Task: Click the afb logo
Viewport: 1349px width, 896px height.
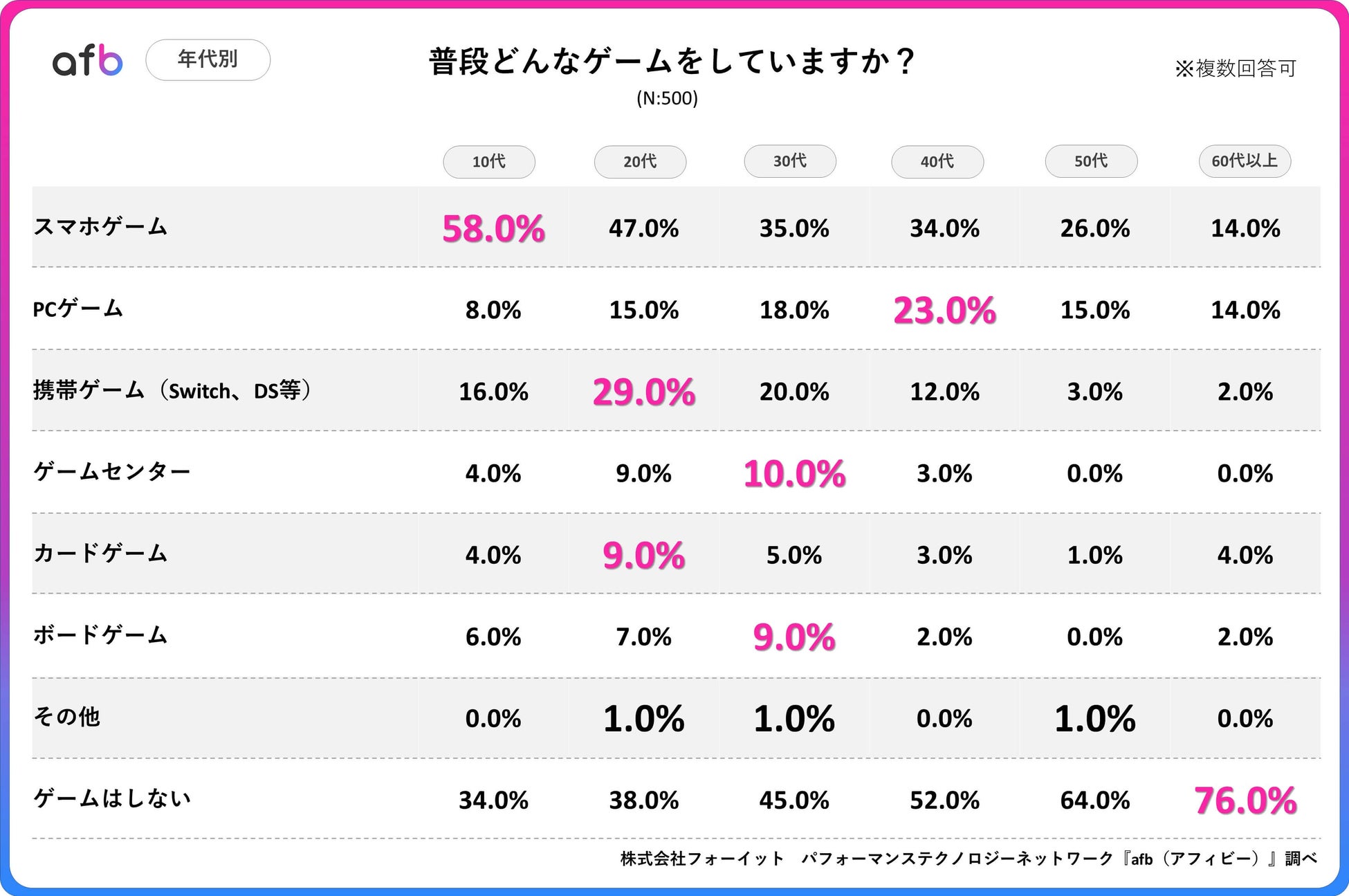Action: [x=88, y=60]
